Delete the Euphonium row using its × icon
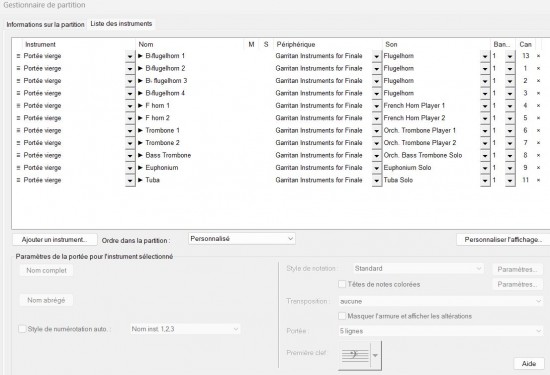 click(x=538, y=168)
